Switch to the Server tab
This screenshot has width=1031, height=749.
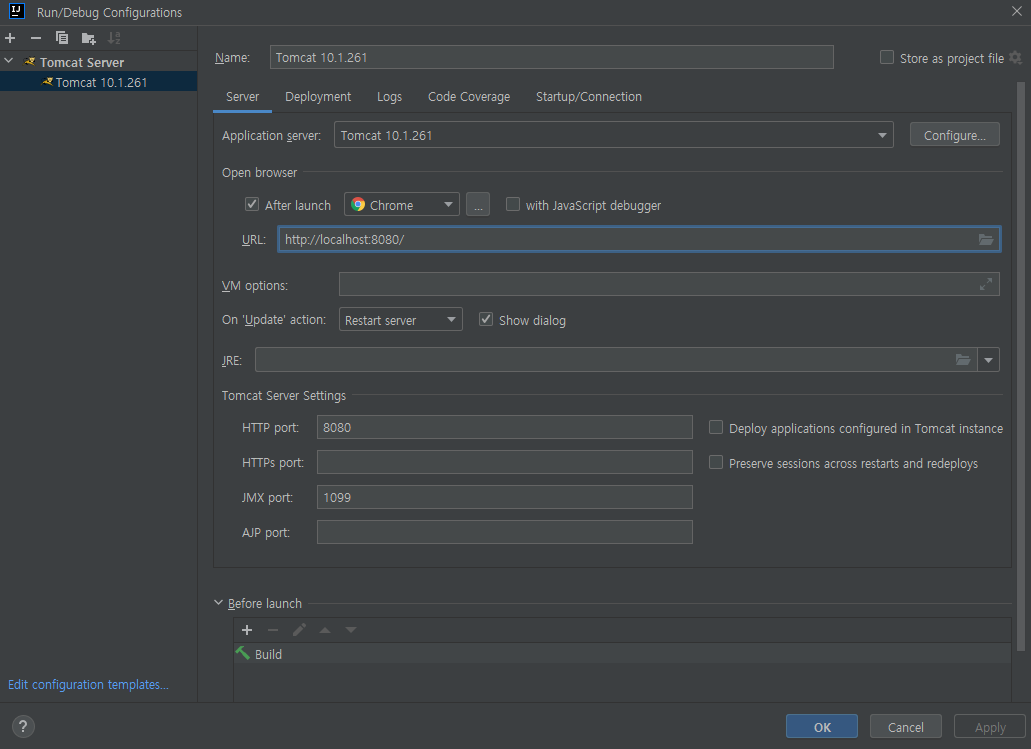tap(242, 97)
